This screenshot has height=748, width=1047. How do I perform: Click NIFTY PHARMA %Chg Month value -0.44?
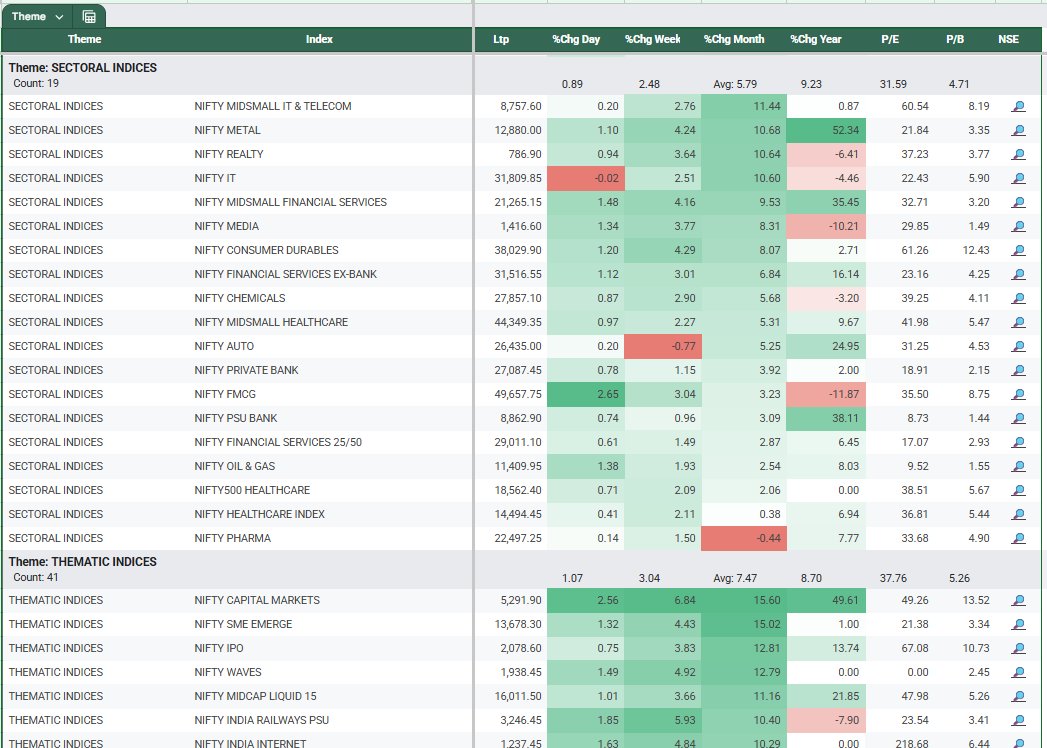pyautogui.click(x=744, y=538)
